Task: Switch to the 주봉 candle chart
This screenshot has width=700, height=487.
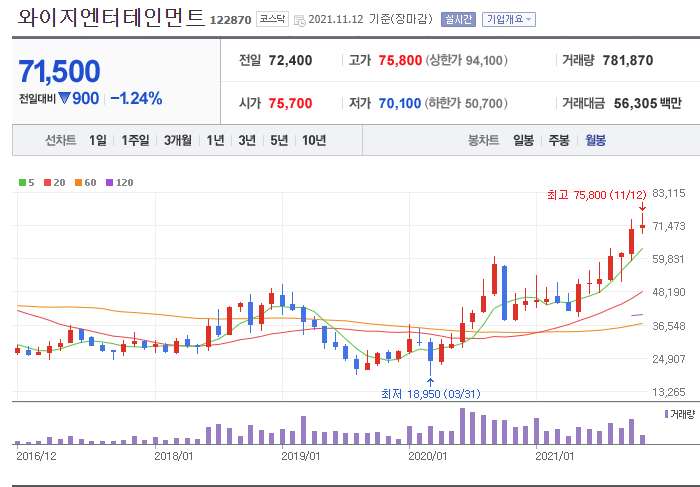Action: [559, 140]
